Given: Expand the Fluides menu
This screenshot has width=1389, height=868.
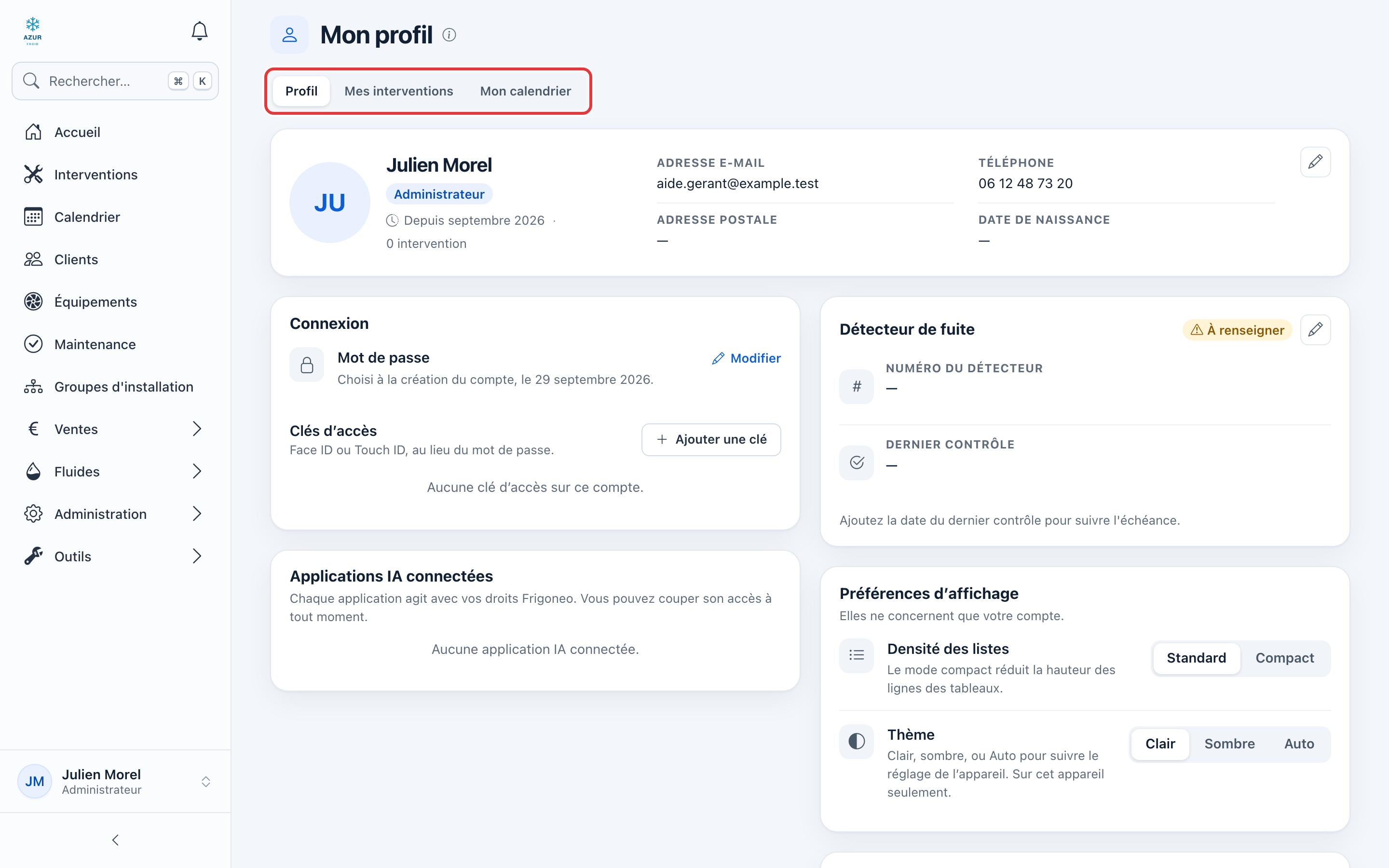Looking at the screenshot, I should point(115,472).
